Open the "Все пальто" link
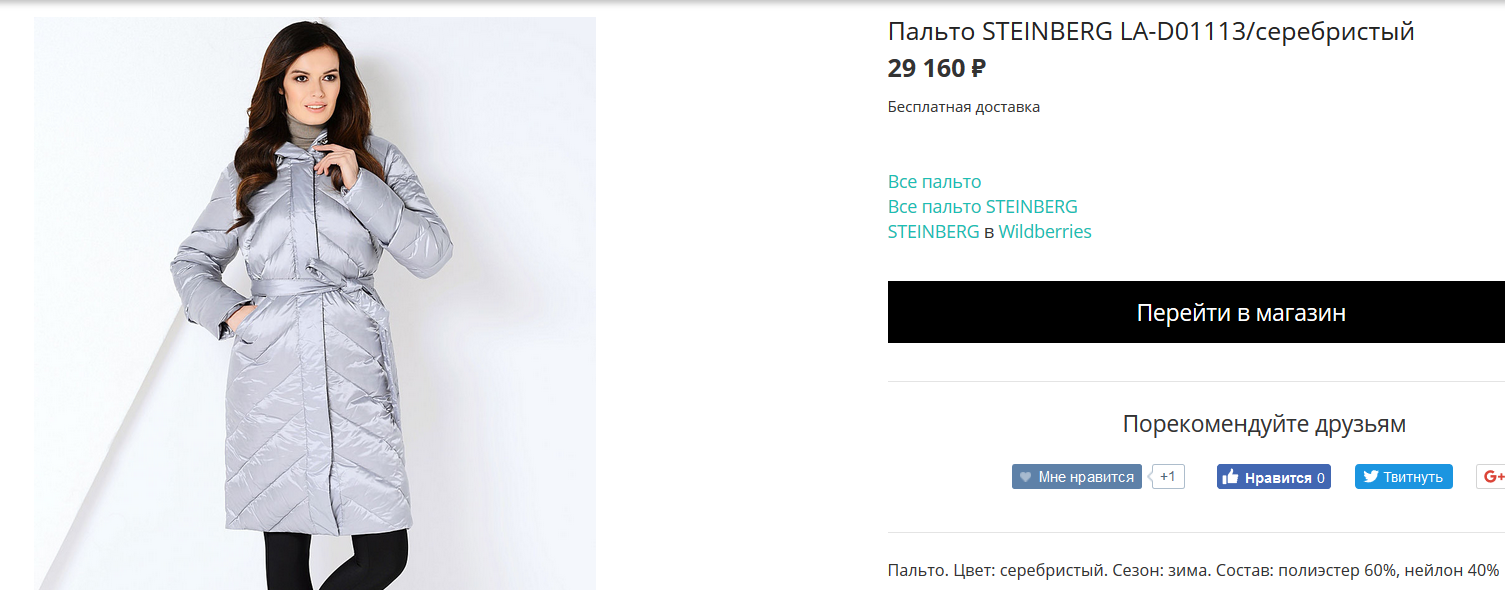Image resolution: width=1505 pixels, height=590 pixels. point(934,181)
